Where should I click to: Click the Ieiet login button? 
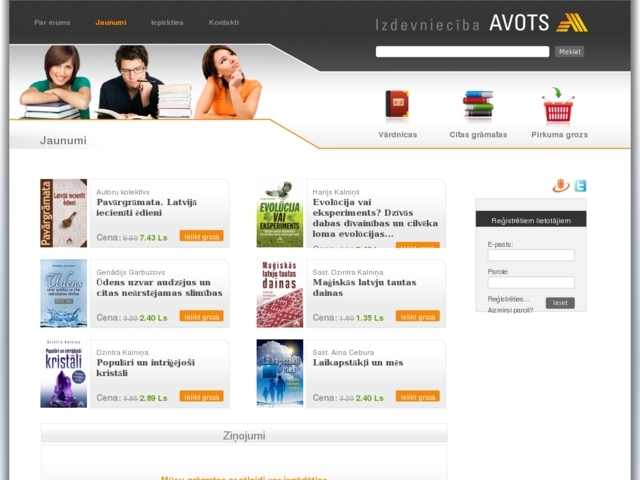(x=560, y=303)
